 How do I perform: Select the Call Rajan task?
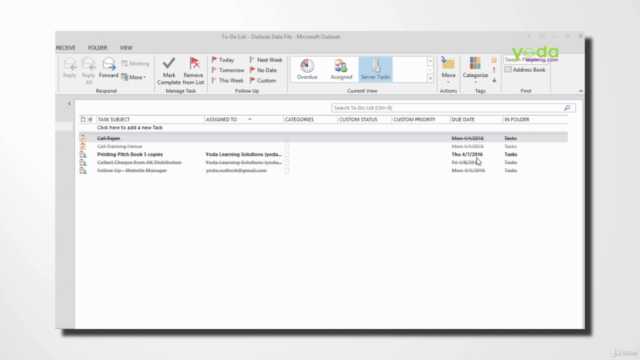pos(323,138)
